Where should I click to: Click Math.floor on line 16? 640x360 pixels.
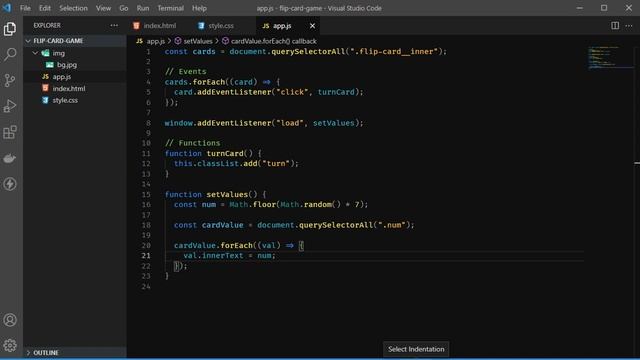coord(252,204)
